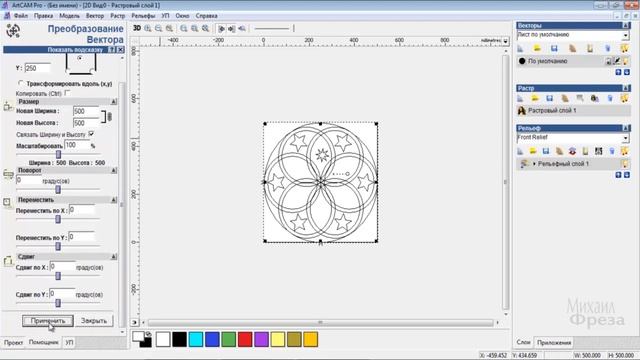Move relief layer up arrow
This screenshot has height=360, width=640.
coord(618,175)
